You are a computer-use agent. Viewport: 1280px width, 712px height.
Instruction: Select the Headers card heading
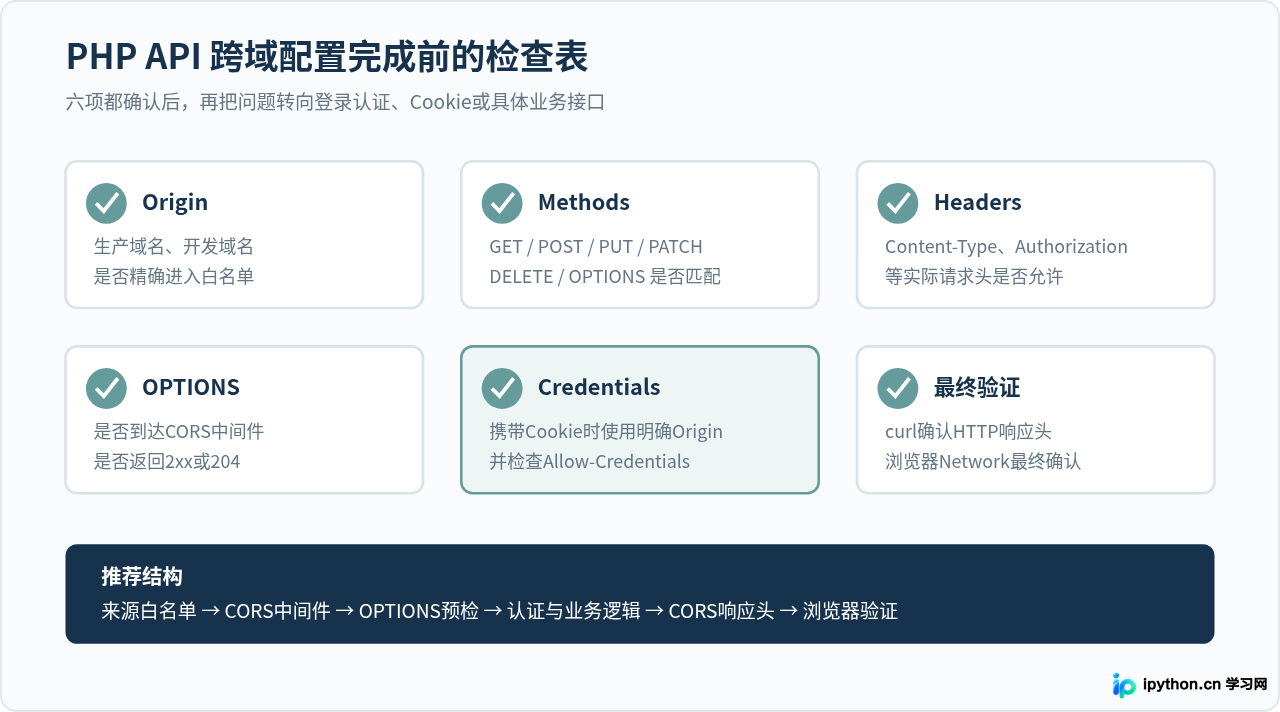977,202
